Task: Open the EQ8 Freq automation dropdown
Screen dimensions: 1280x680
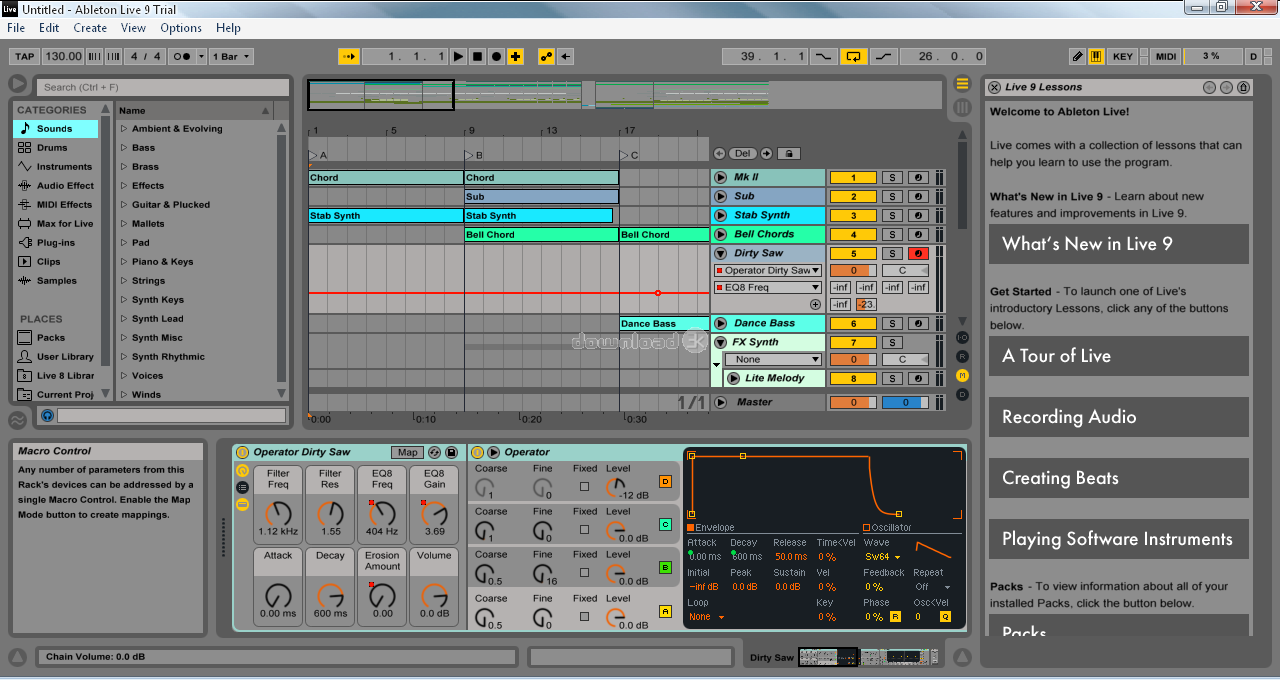Action: [767, 288]
